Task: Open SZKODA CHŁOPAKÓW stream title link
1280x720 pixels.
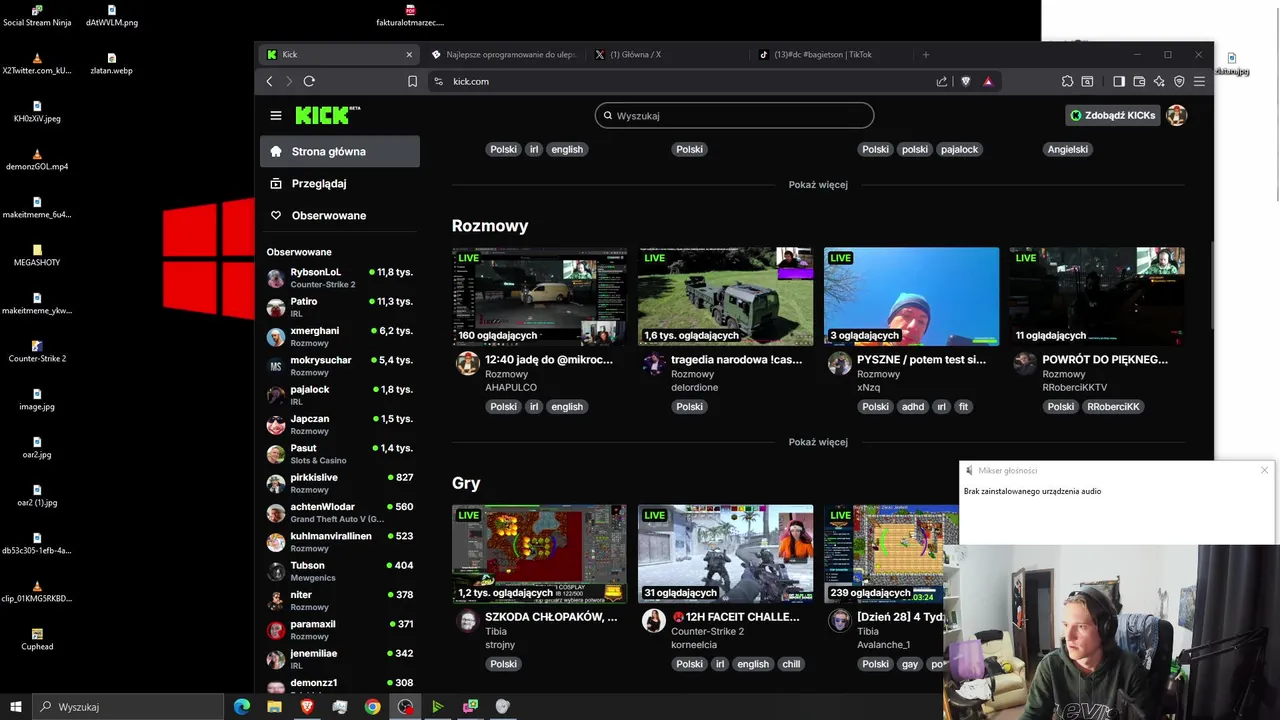Action: point(551,617)
